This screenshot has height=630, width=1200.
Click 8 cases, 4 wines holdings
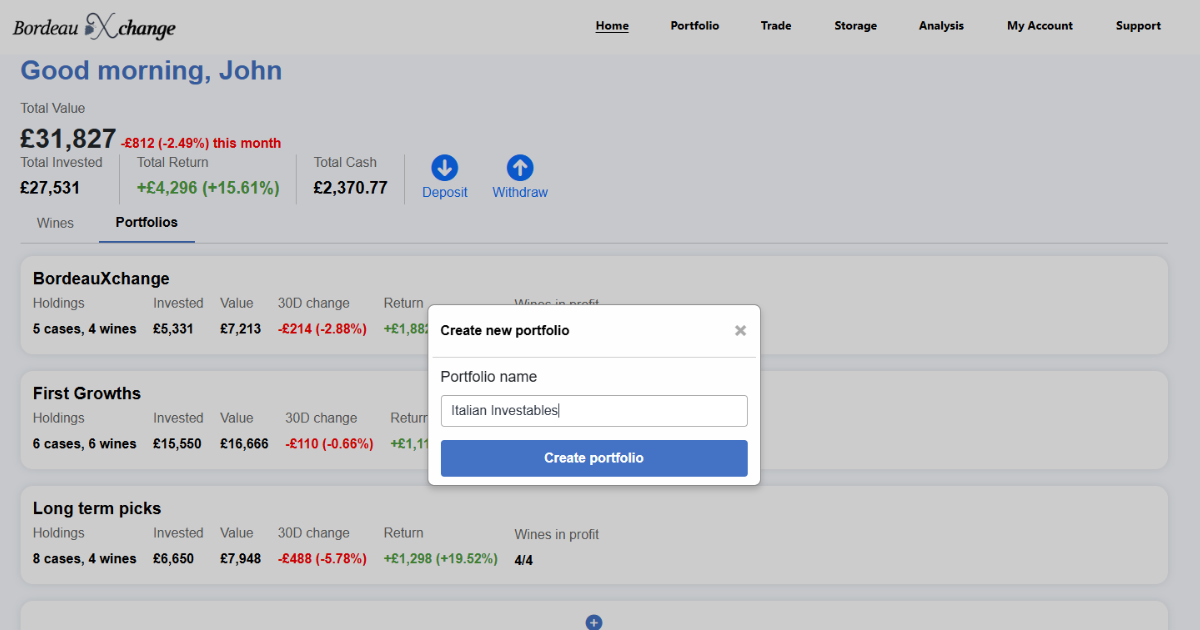(85, 558)
